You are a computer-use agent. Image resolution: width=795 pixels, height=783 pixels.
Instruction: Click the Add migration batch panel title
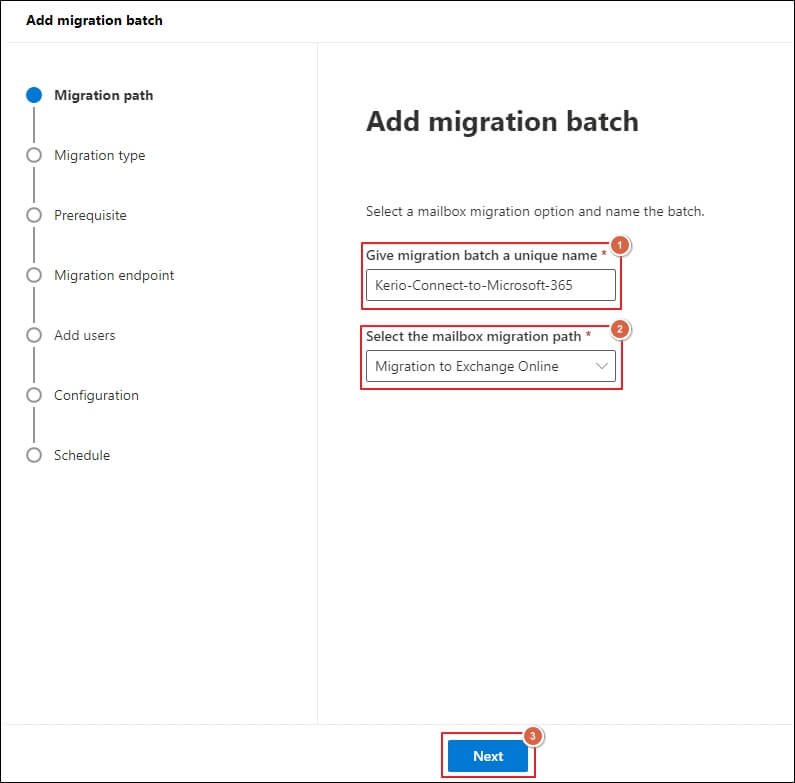click(94, 20)
